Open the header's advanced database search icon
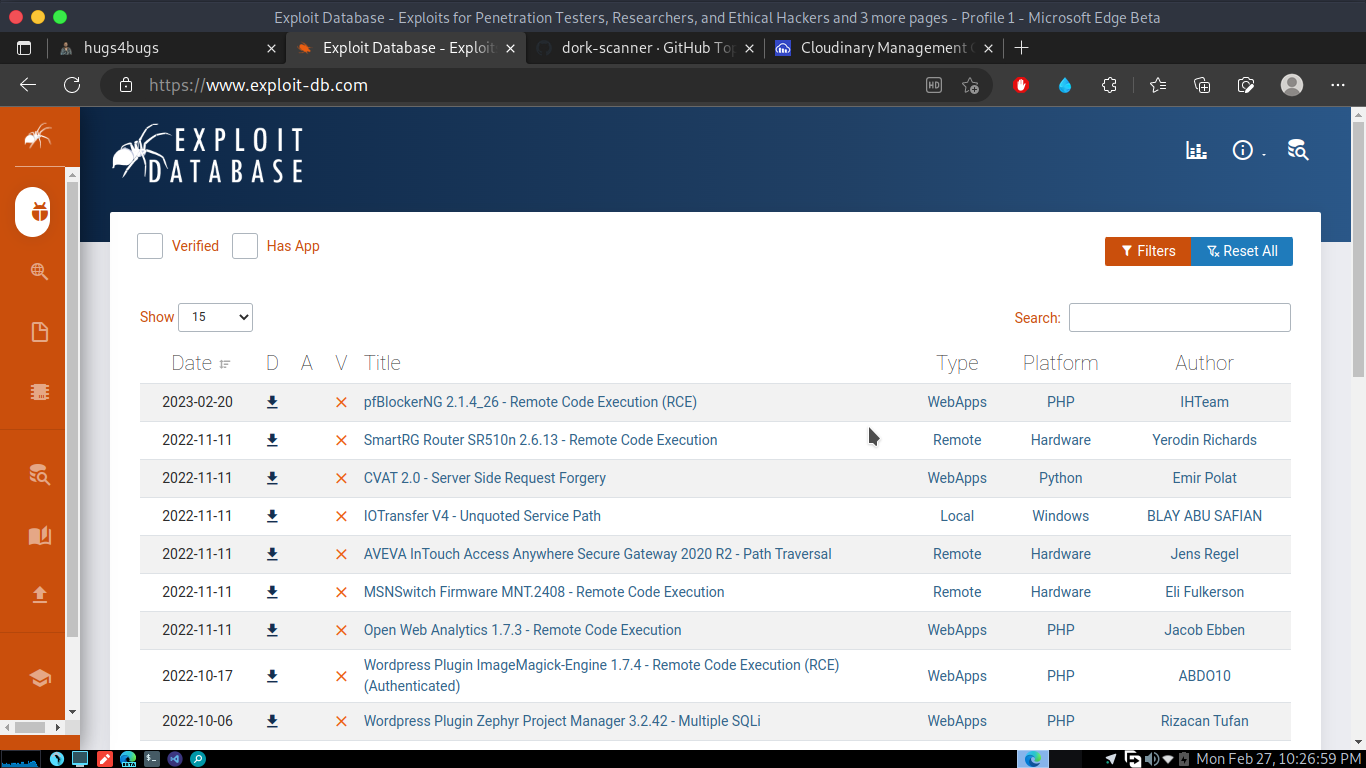Image resolution: width=1366 pixels, height=768 pixels. 1298,150
